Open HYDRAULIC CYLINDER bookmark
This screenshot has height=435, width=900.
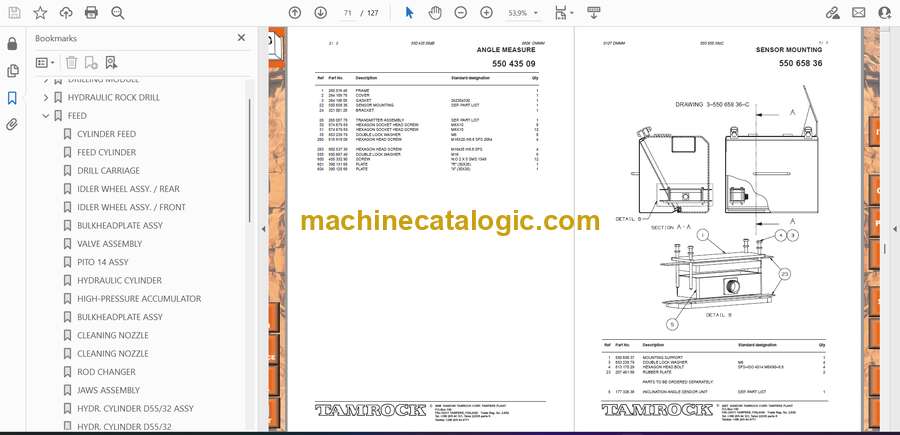point(119,281)
